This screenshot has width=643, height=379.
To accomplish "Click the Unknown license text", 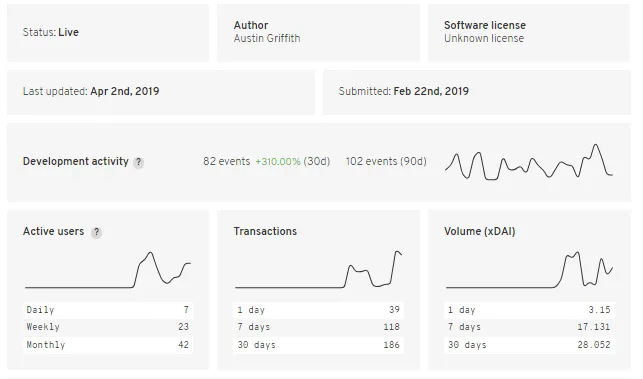I will (484, 38).
